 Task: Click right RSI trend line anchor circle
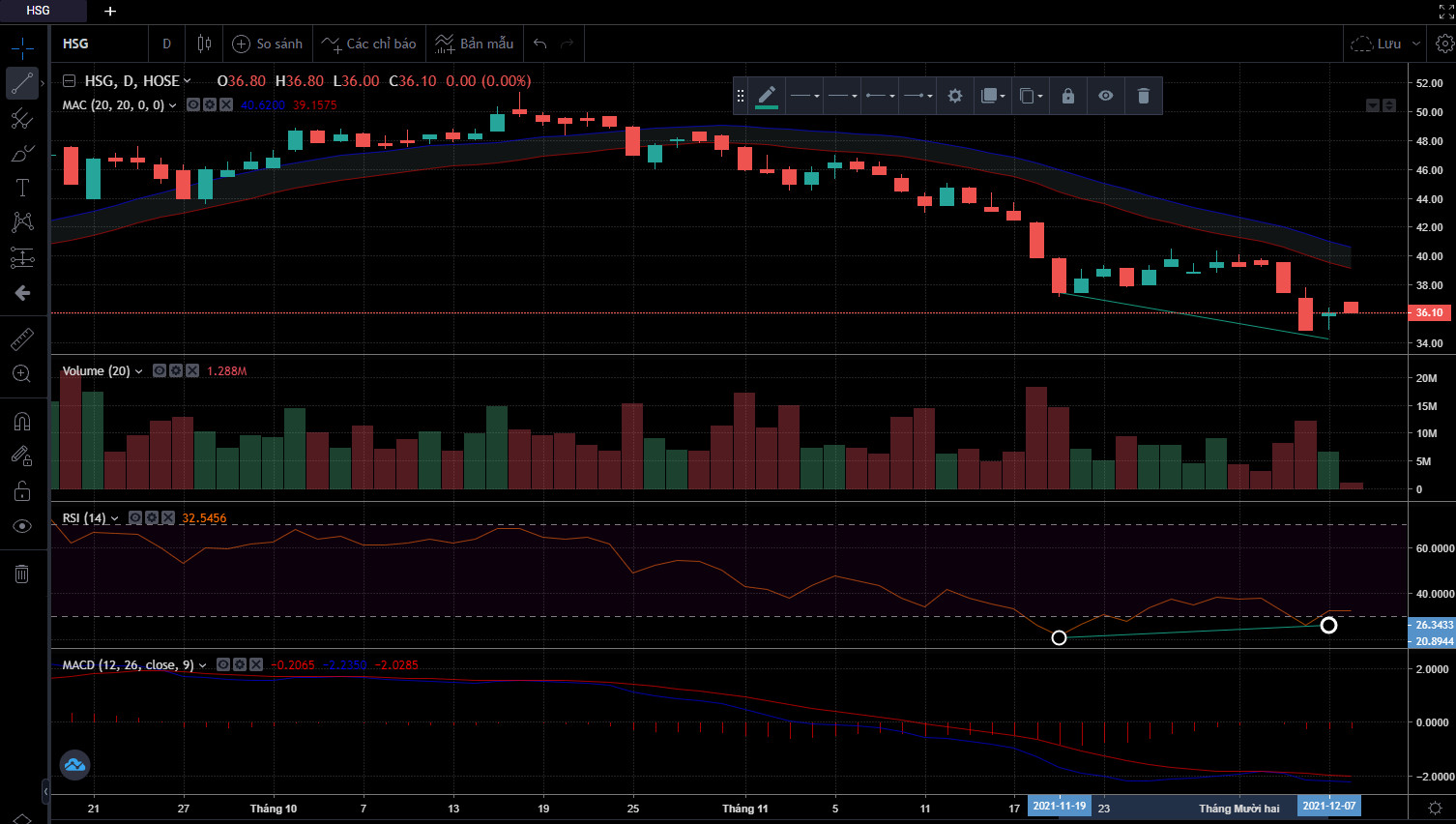[1329, 625]
